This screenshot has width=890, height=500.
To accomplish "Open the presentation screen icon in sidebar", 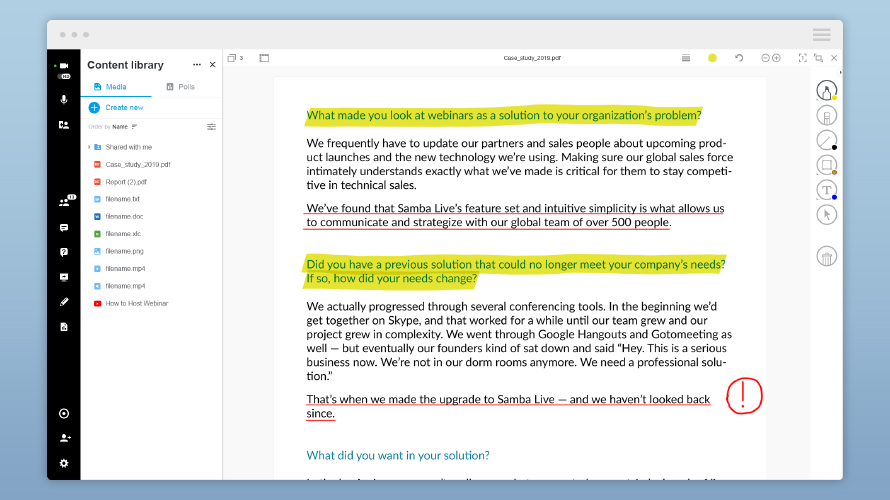I will pos(64,277).
